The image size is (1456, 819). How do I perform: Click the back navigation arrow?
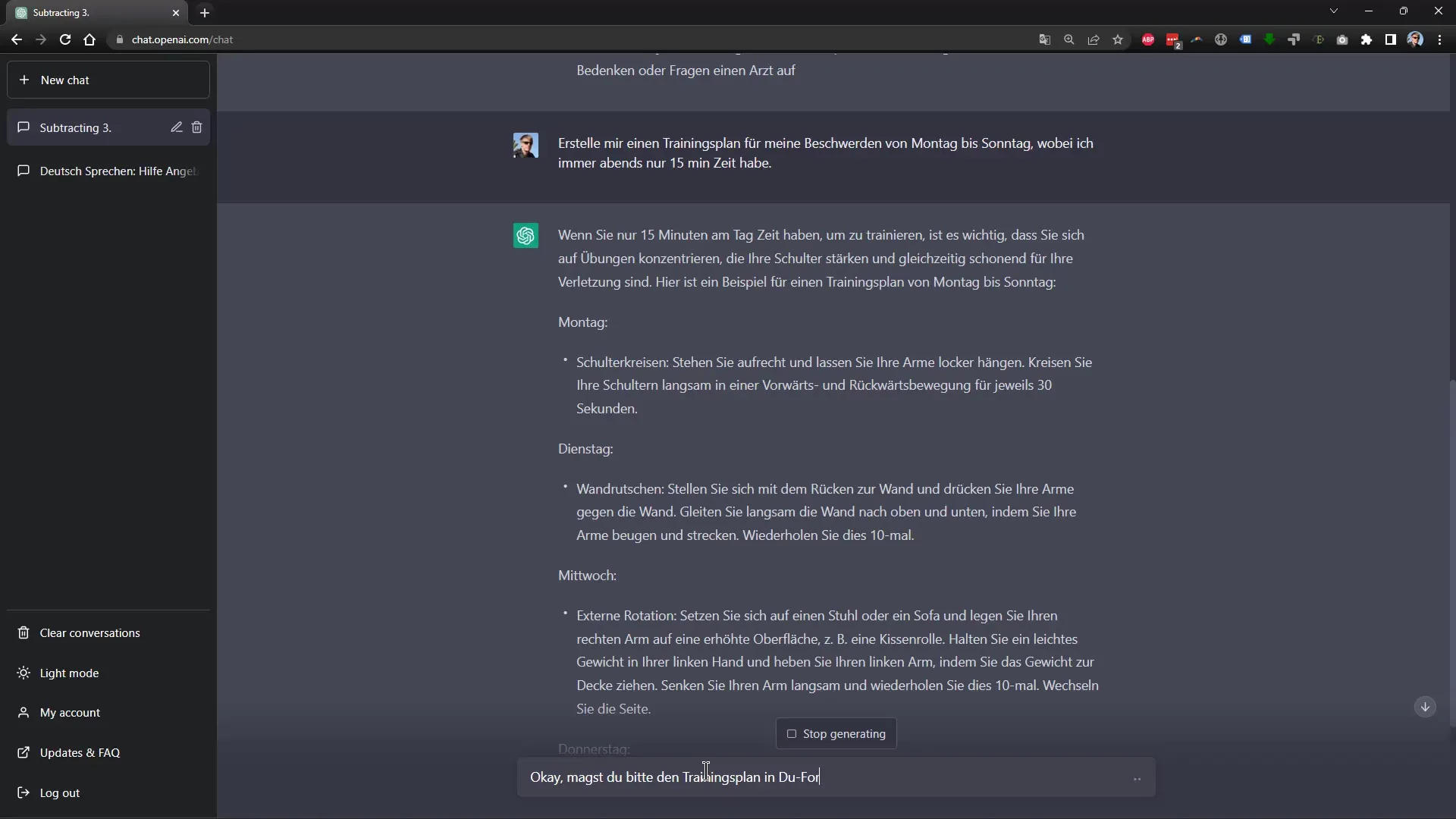[17, 39]
